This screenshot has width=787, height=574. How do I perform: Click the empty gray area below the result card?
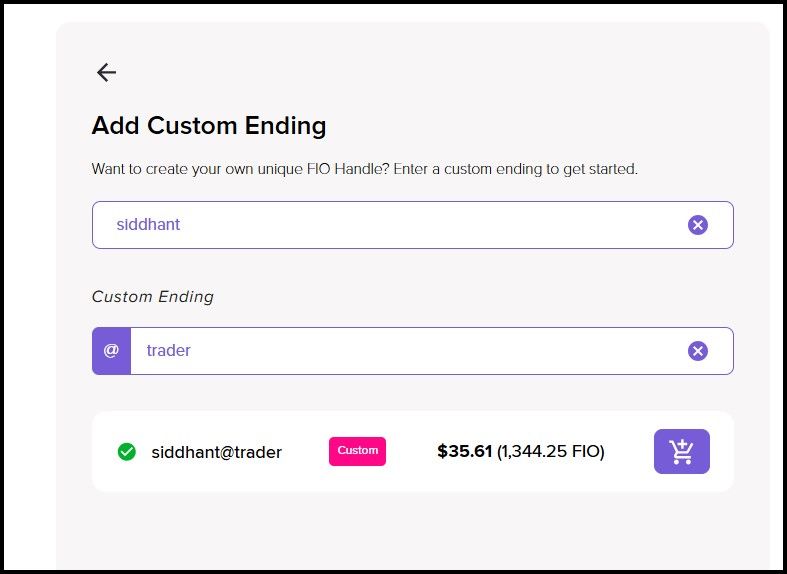[x=400, y=530]
